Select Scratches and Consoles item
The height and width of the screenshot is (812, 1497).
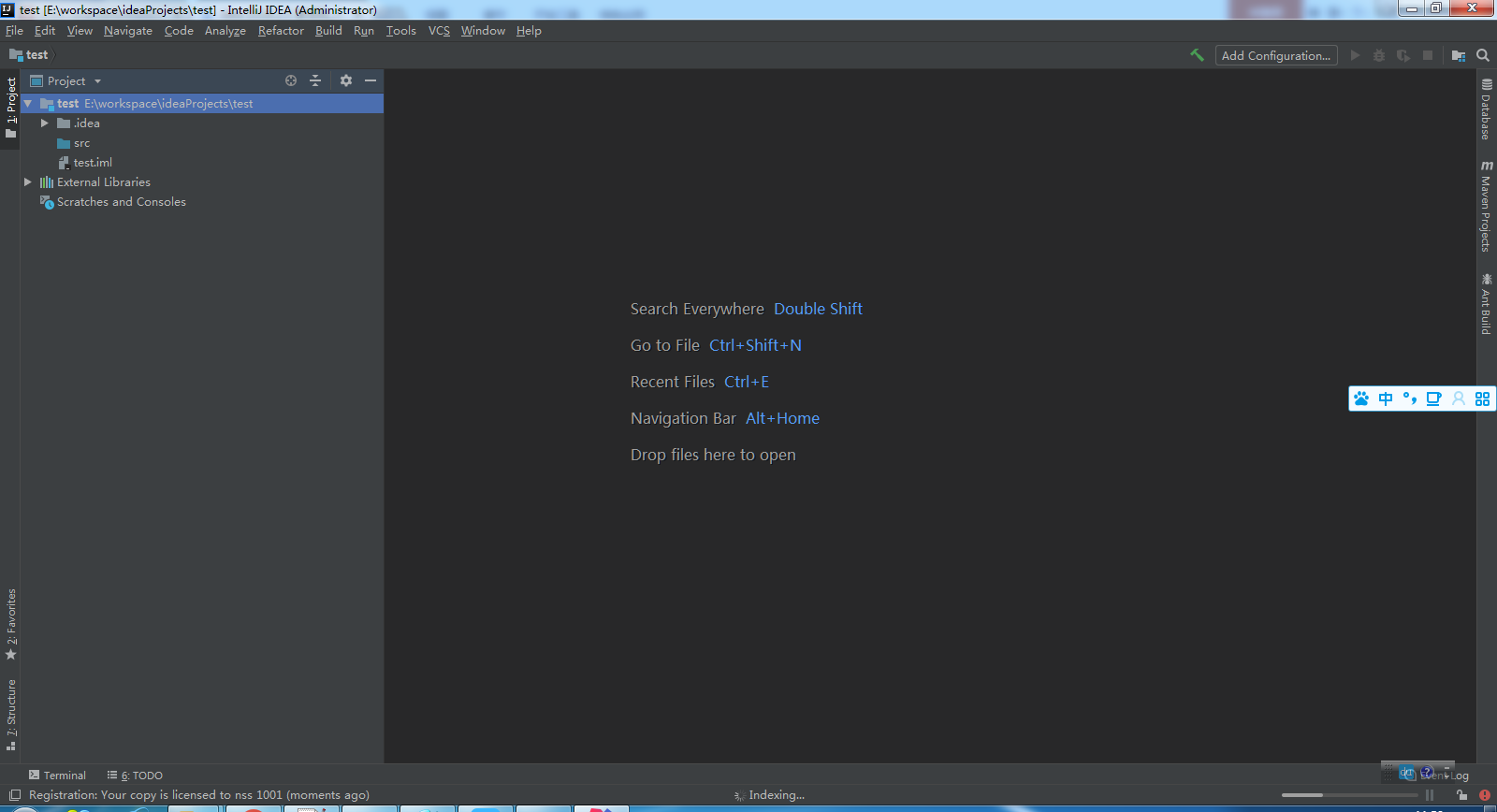coord(112,202)
